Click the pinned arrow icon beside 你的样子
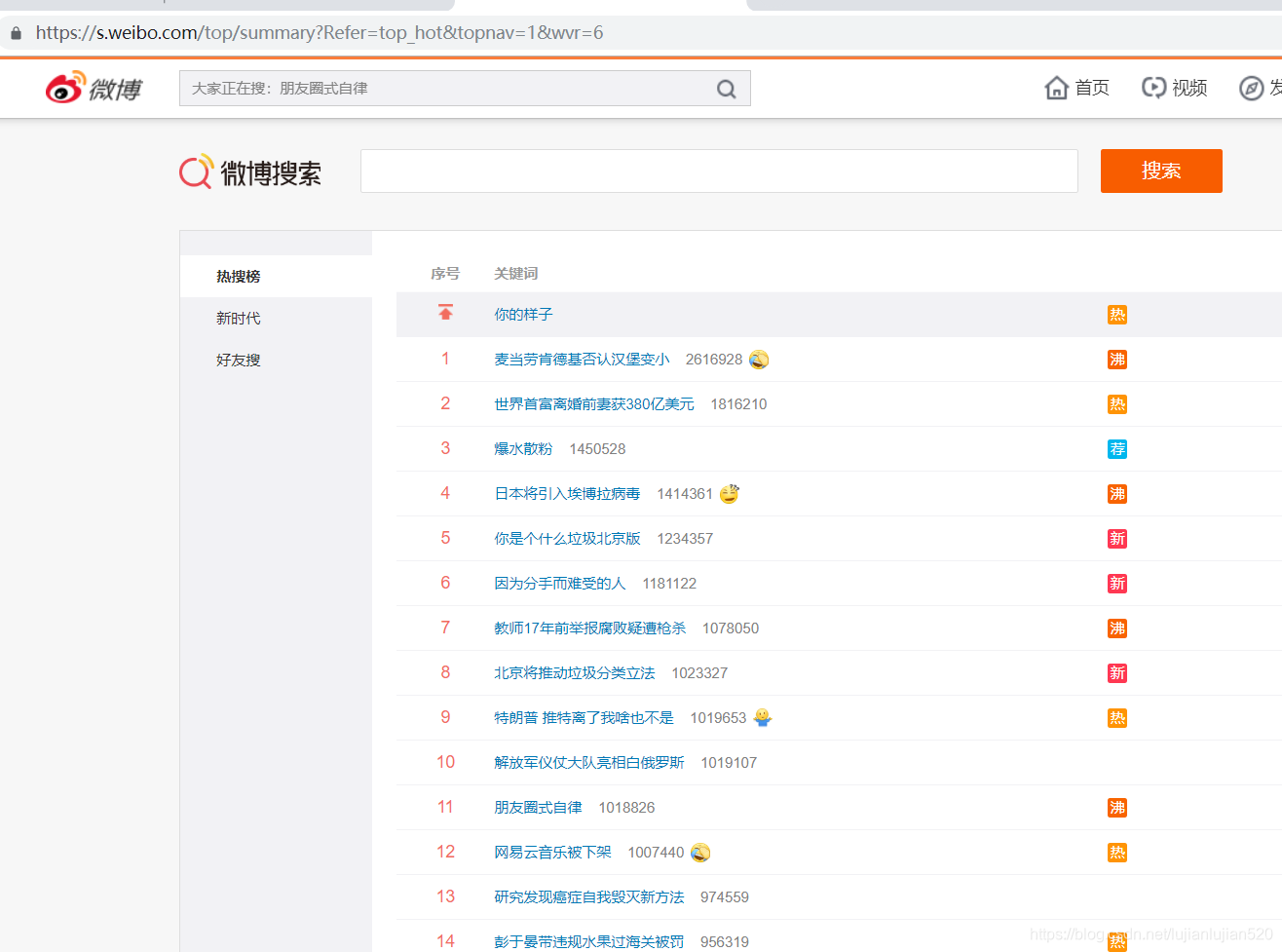Viewport: 1282px width, 952px height. point(445,312)
